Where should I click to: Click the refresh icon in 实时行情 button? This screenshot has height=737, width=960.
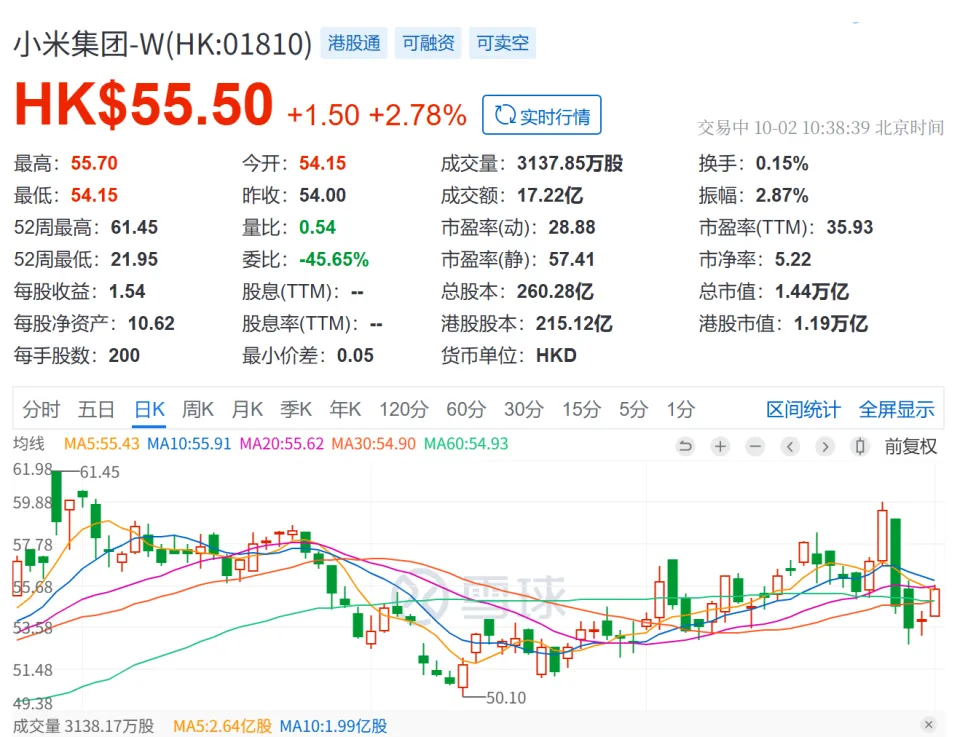504,115
